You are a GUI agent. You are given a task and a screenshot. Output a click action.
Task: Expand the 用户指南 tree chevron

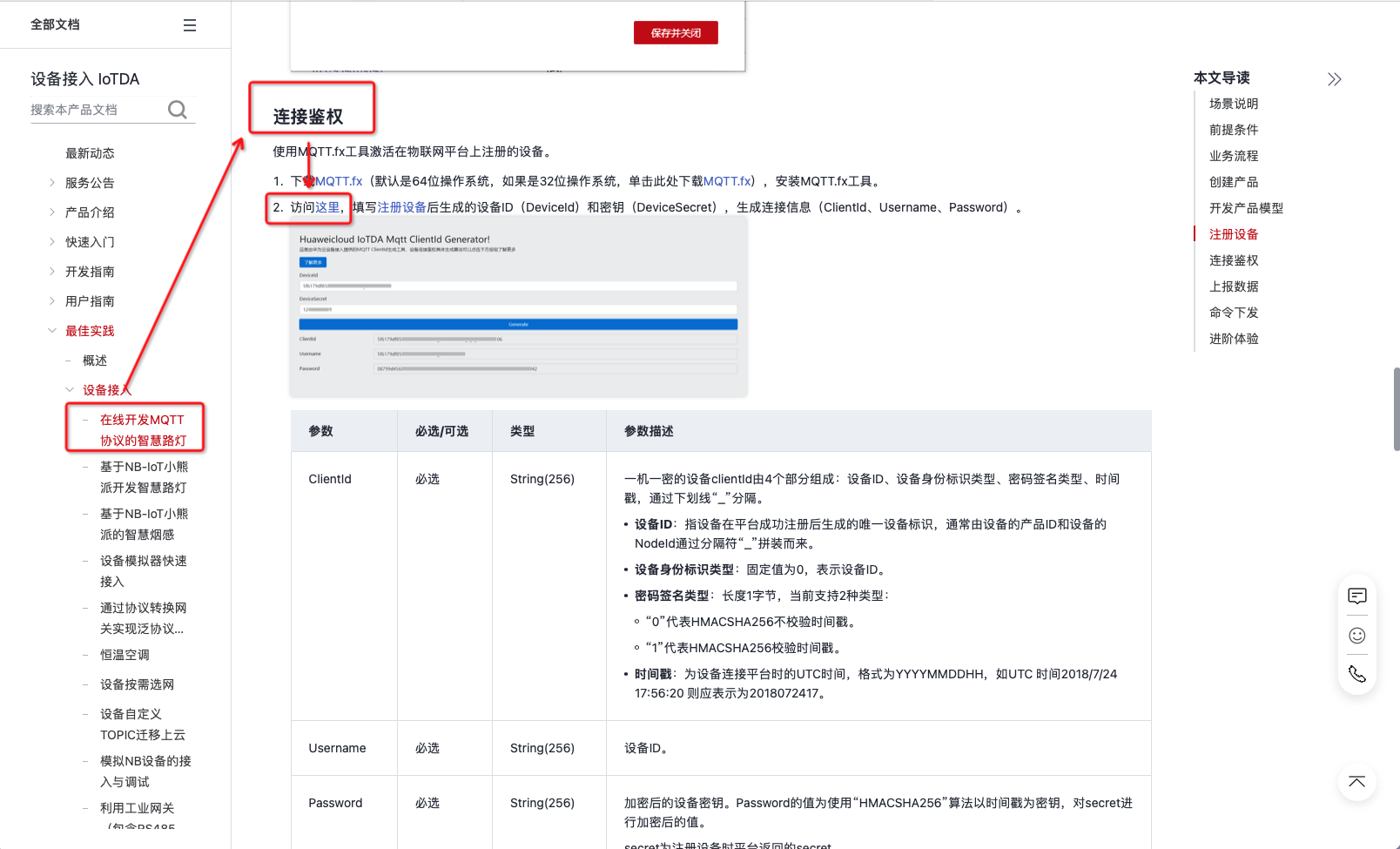pyautogui.click(x=52, y=301)
